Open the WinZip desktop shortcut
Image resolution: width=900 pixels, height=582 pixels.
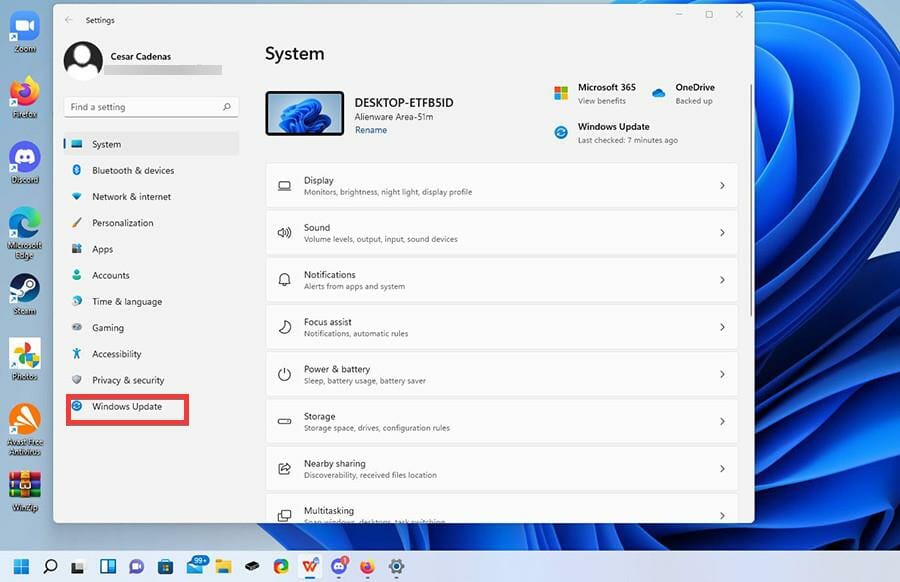25,491
